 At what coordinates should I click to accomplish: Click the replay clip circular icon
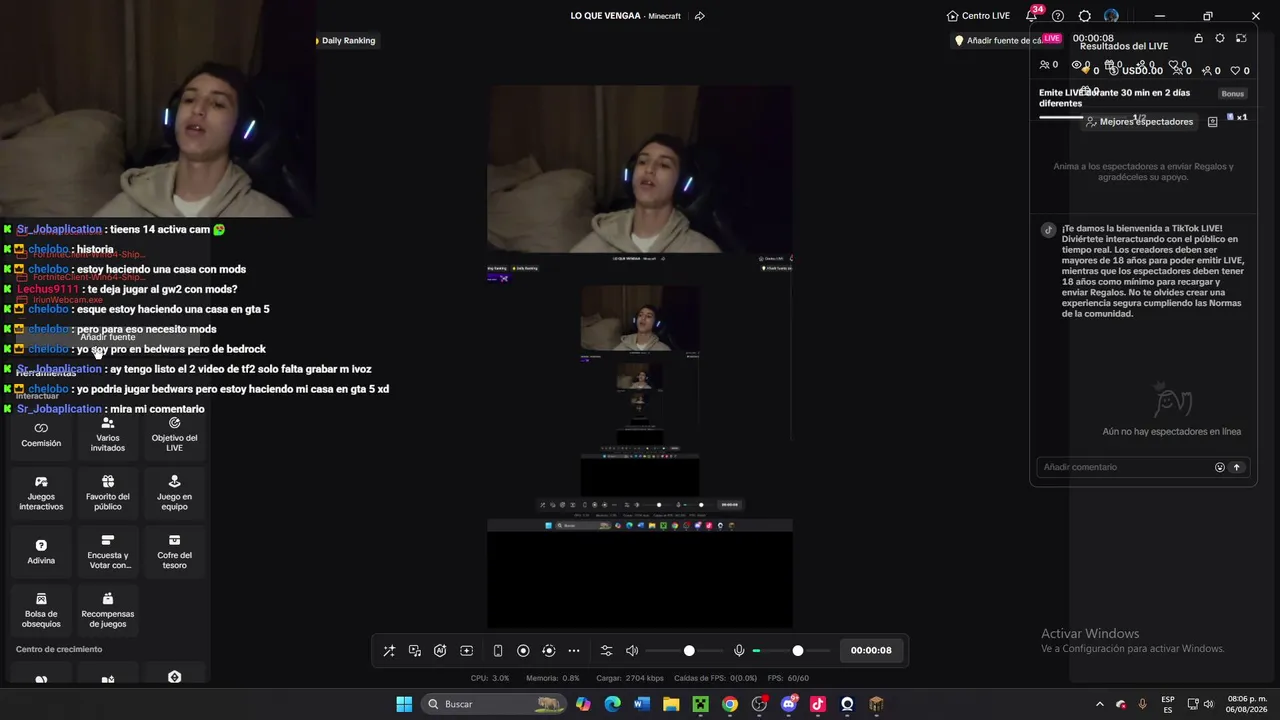(548, 651)
